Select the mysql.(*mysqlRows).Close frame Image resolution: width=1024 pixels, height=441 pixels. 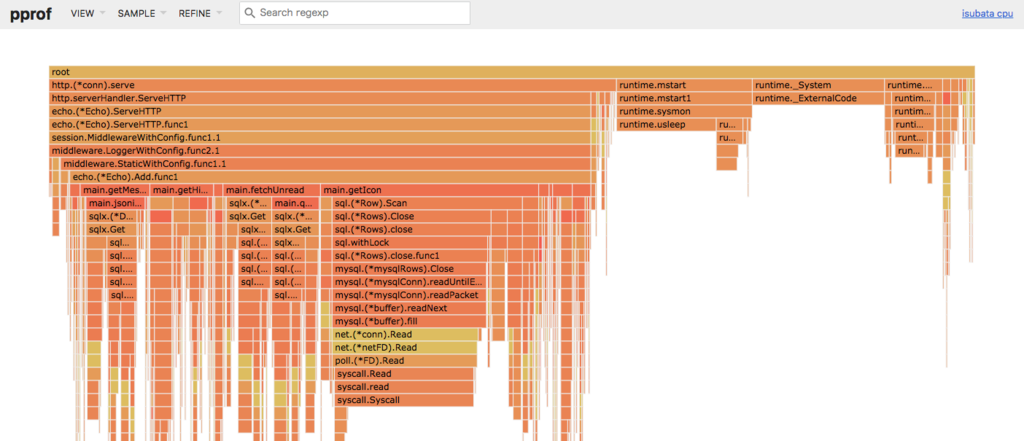click(410, 269)
